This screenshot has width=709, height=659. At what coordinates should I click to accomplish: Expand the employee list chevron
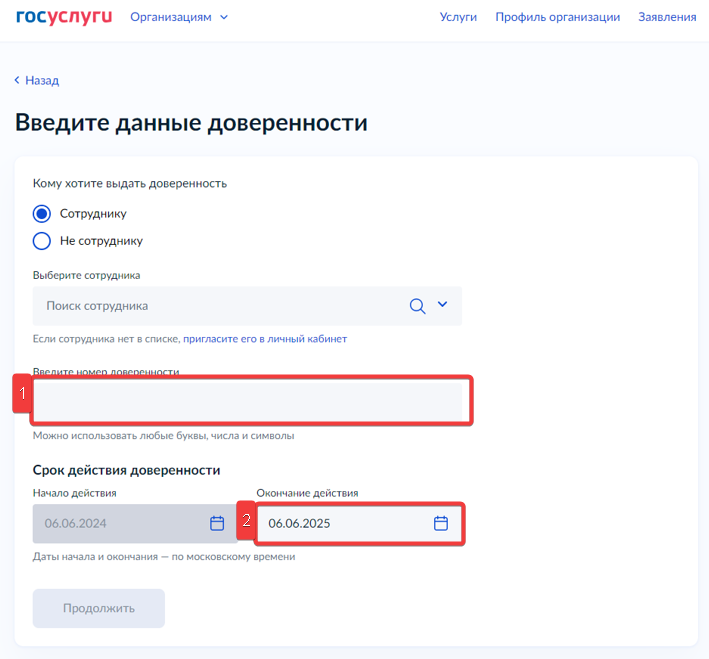pyautogui.click(x=442, y=304)
